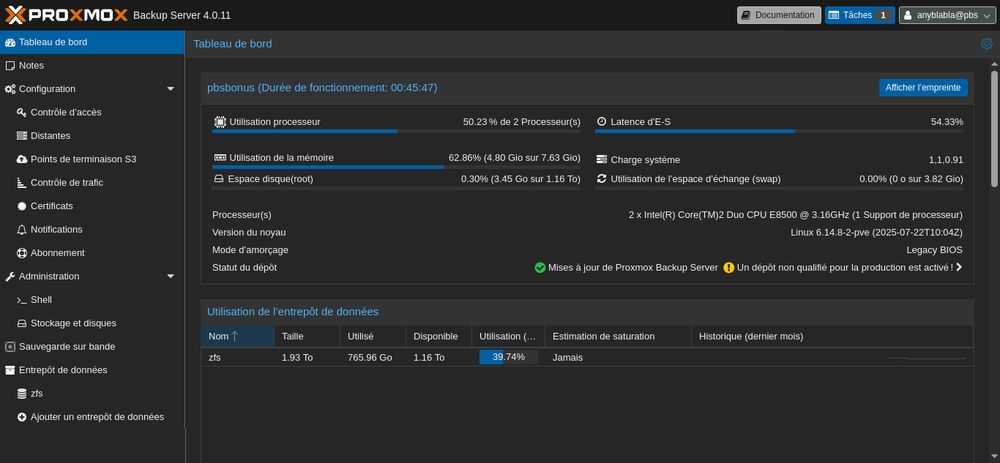The image size is (1000, 463).
Task: Click the Latence d'E-S progress bar
Action: 779,131
